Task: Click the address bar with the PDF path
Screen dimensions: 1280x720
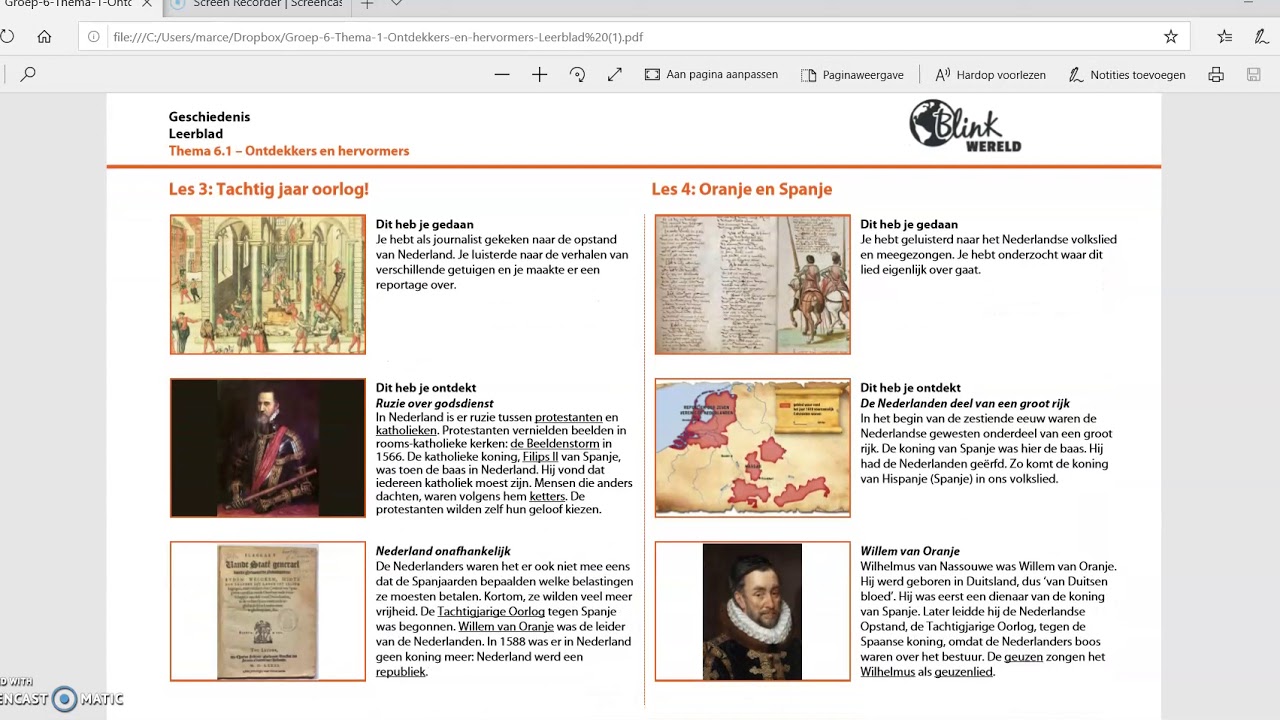Action: coord(635,37)
